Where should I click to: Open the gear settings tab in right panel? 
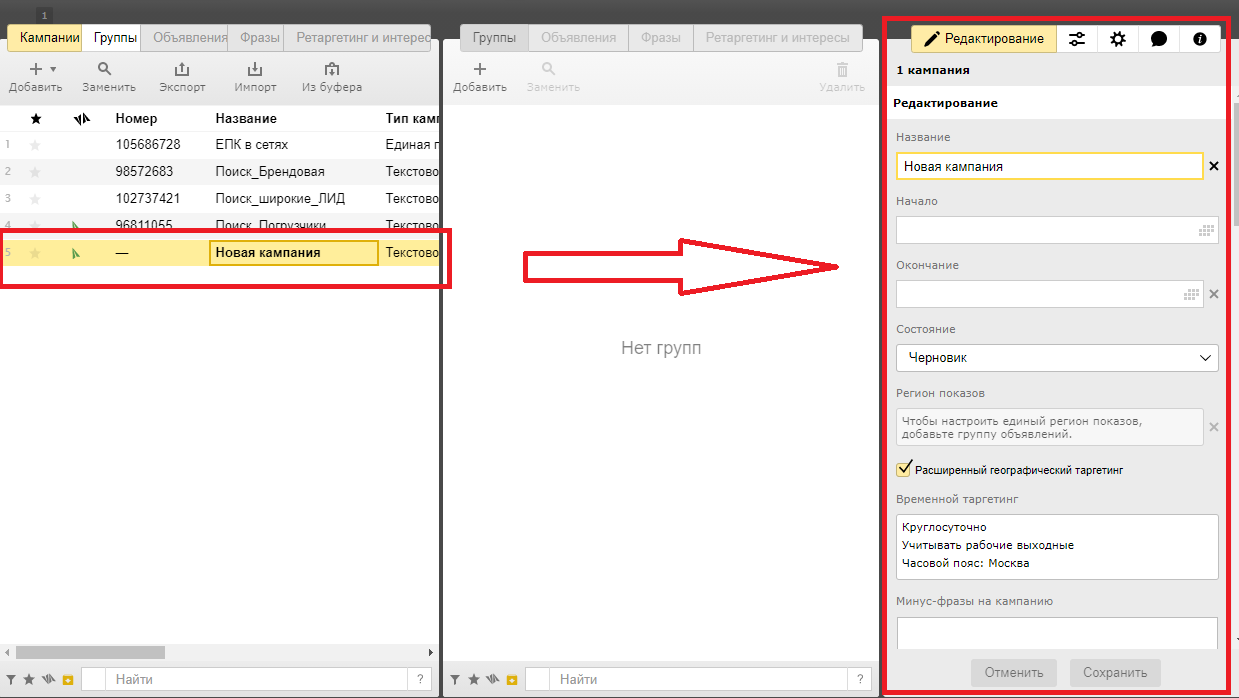coord(1118,39)
